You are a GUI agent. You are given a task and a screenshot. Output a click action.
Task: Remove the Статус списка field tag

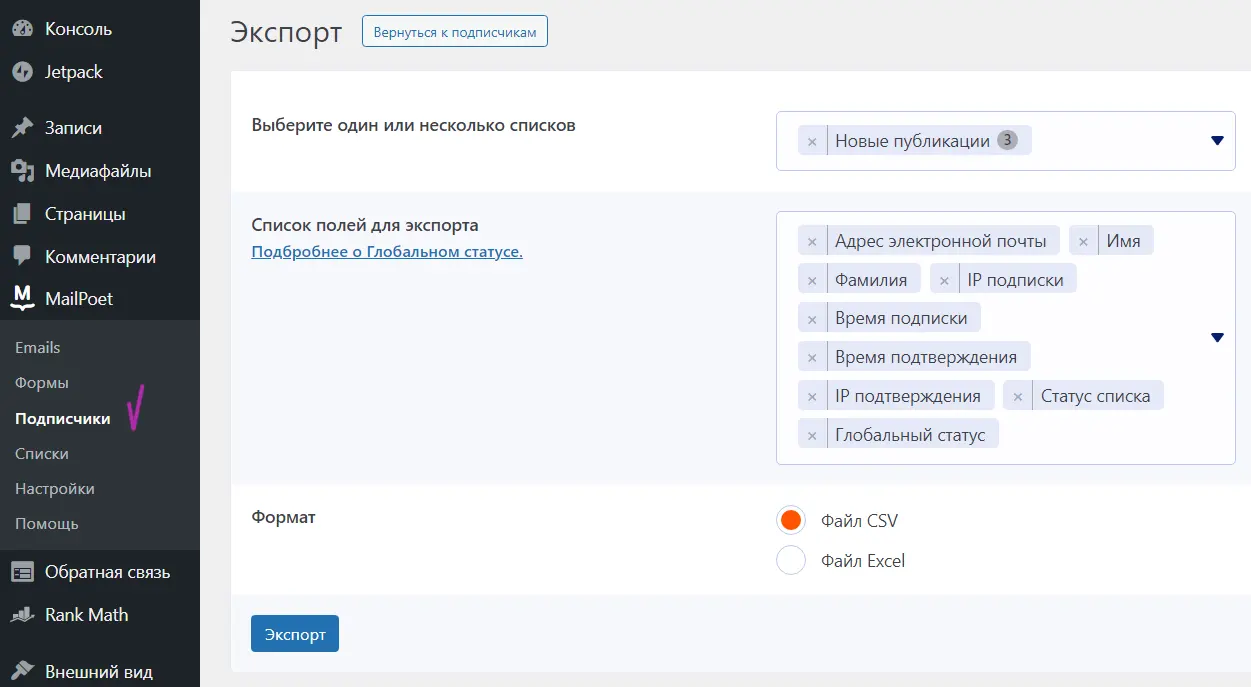point(1018,397)
